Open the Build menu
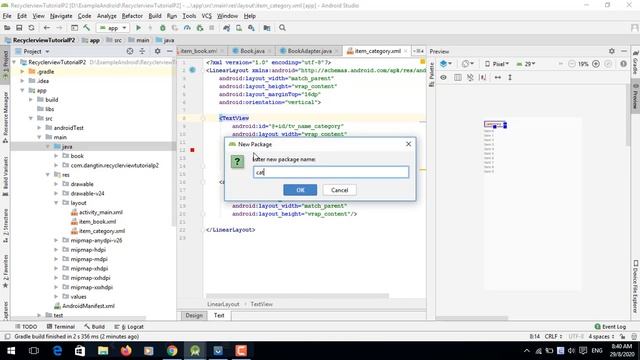 click(155, 16)
